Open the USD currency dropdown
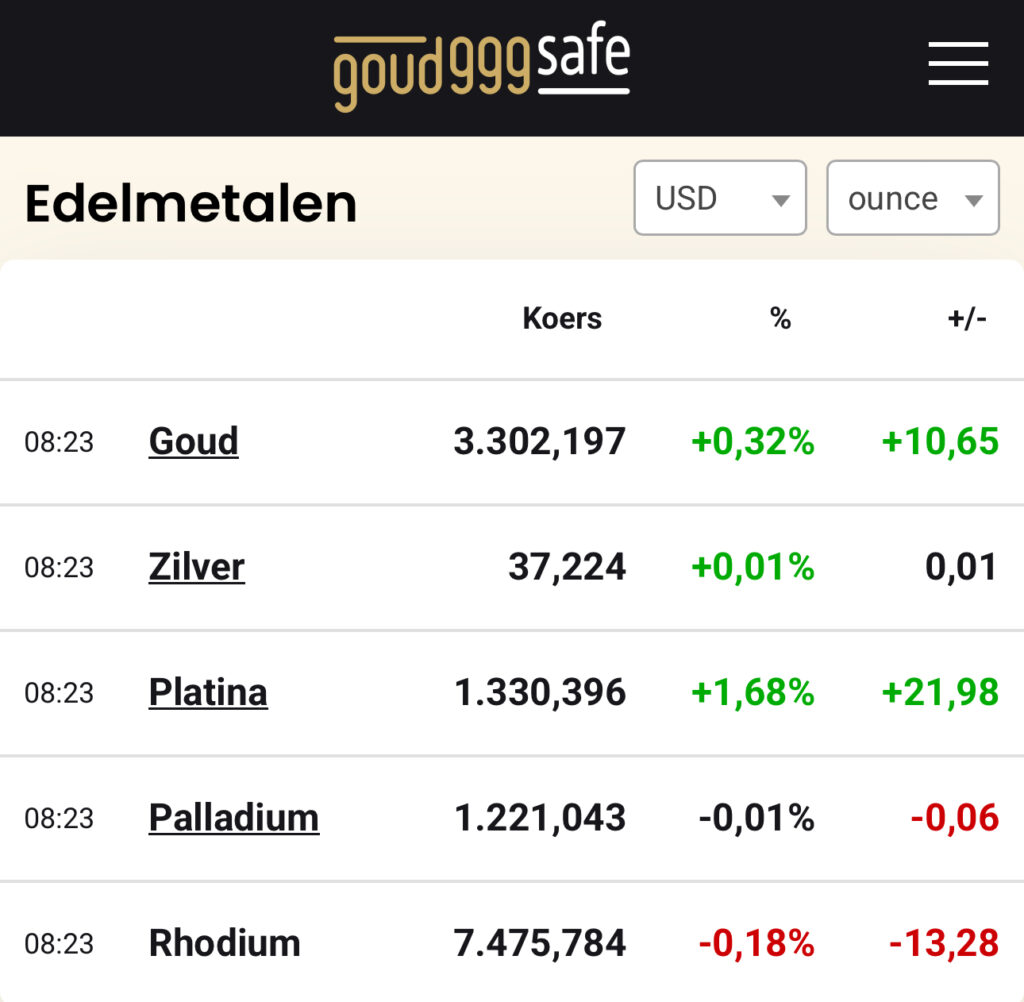 tap(719, 198)
